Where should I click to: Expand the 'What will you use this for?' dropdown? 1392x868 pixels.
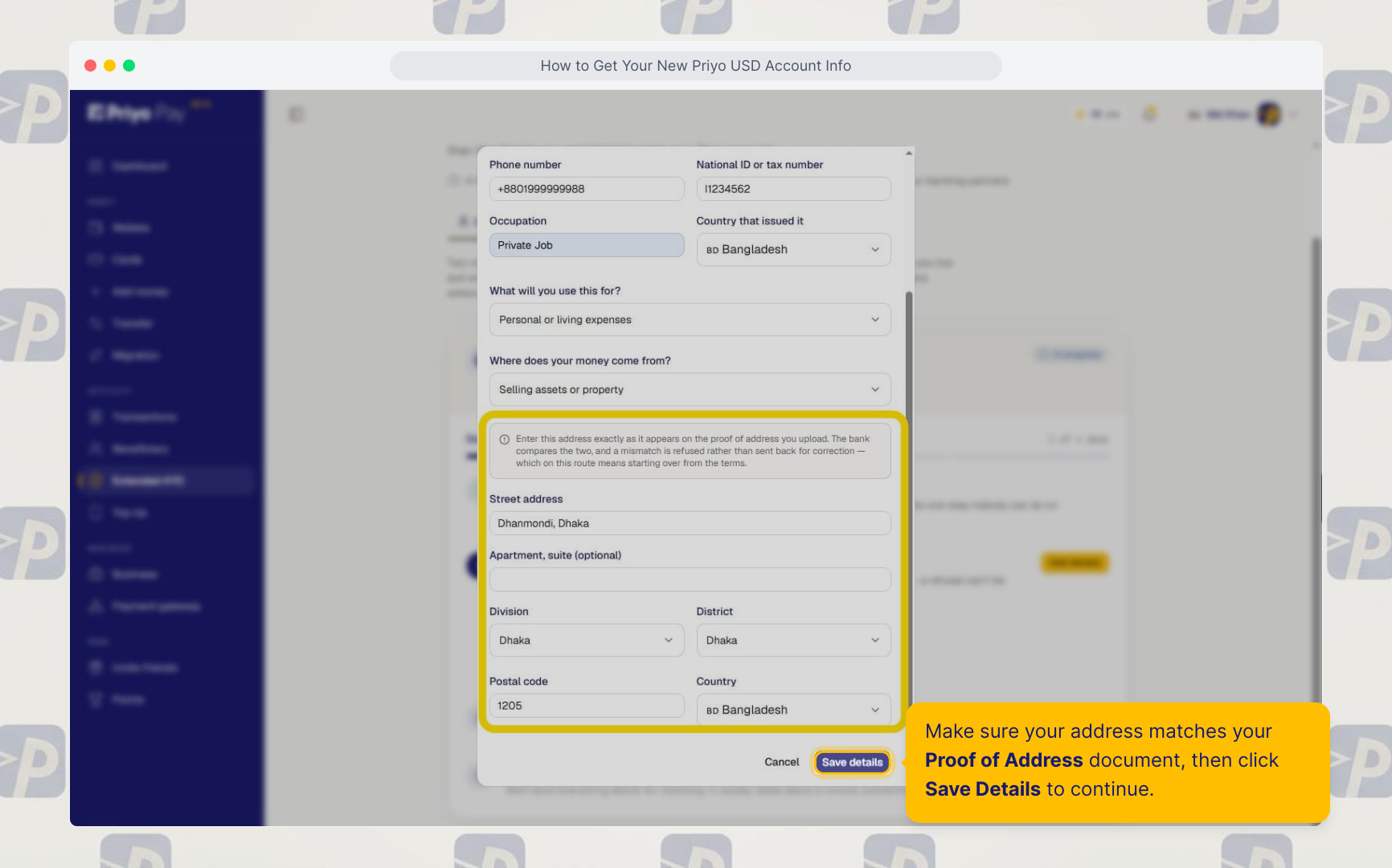[690, 320]
